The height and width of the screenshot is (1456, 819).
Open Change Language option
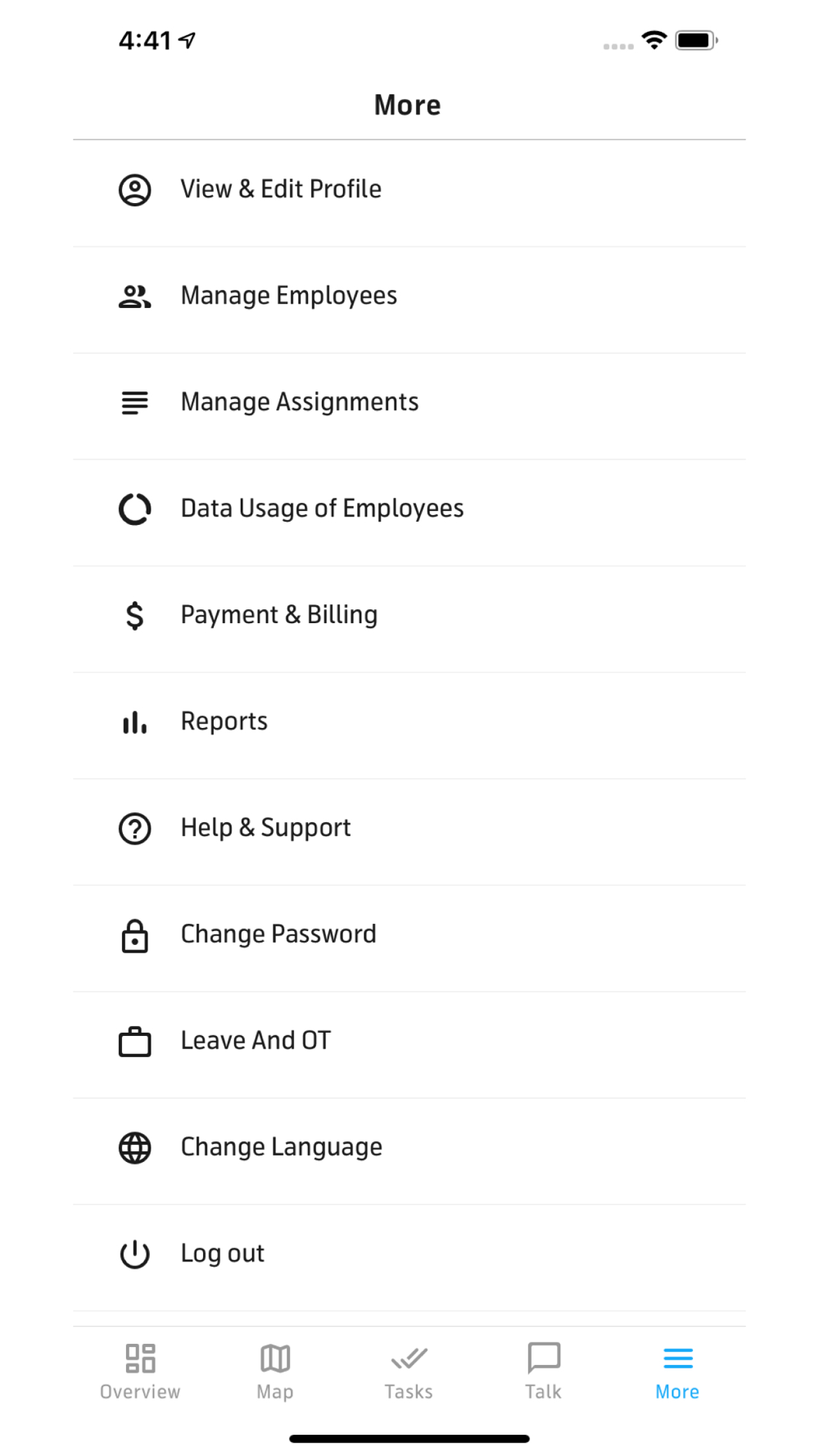(281, 1148)
